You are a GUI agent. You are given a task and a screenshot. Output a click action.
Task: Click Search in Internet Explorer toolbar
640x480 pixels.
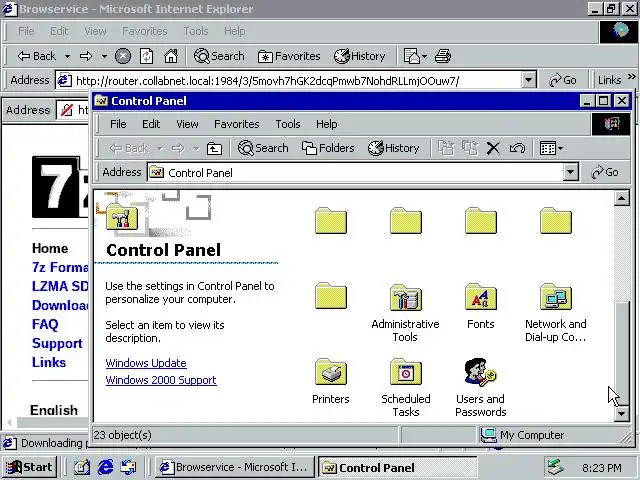(x=219, y=56)
